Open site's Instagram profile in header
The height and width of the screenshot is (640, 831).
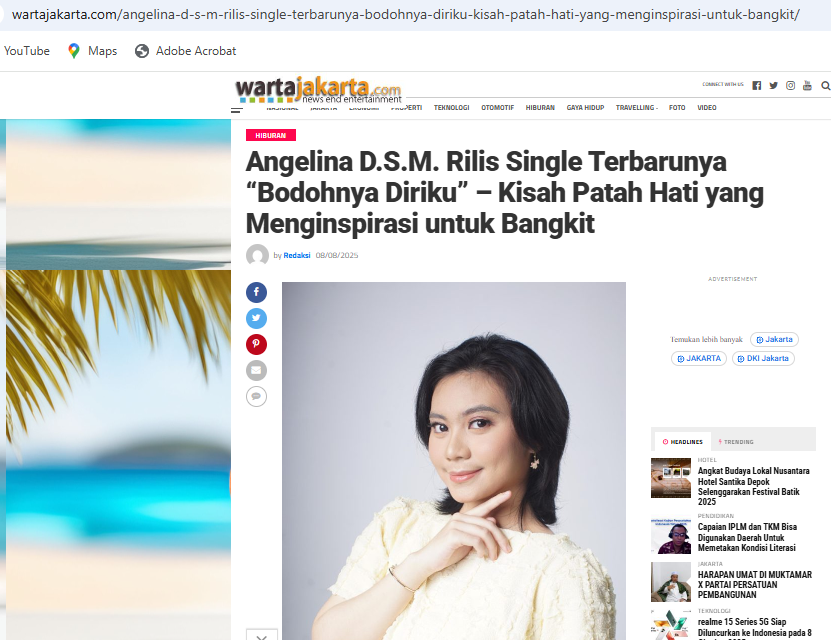coord(790,85)
